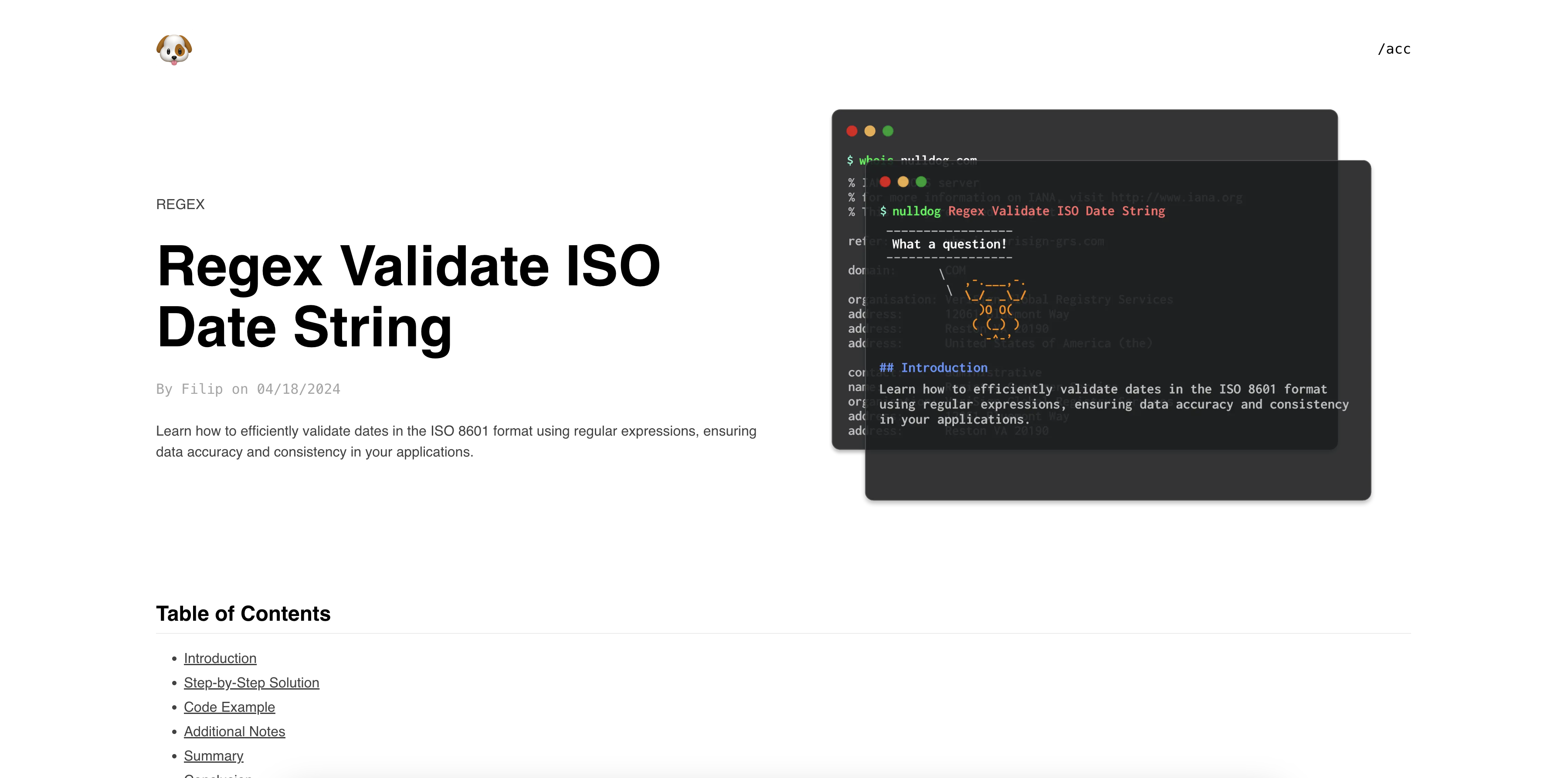Image resolution: width=1568 pixels, height=778 pixels.
Task: Navigate to the Summary section
Action: (x=214, y=755)
